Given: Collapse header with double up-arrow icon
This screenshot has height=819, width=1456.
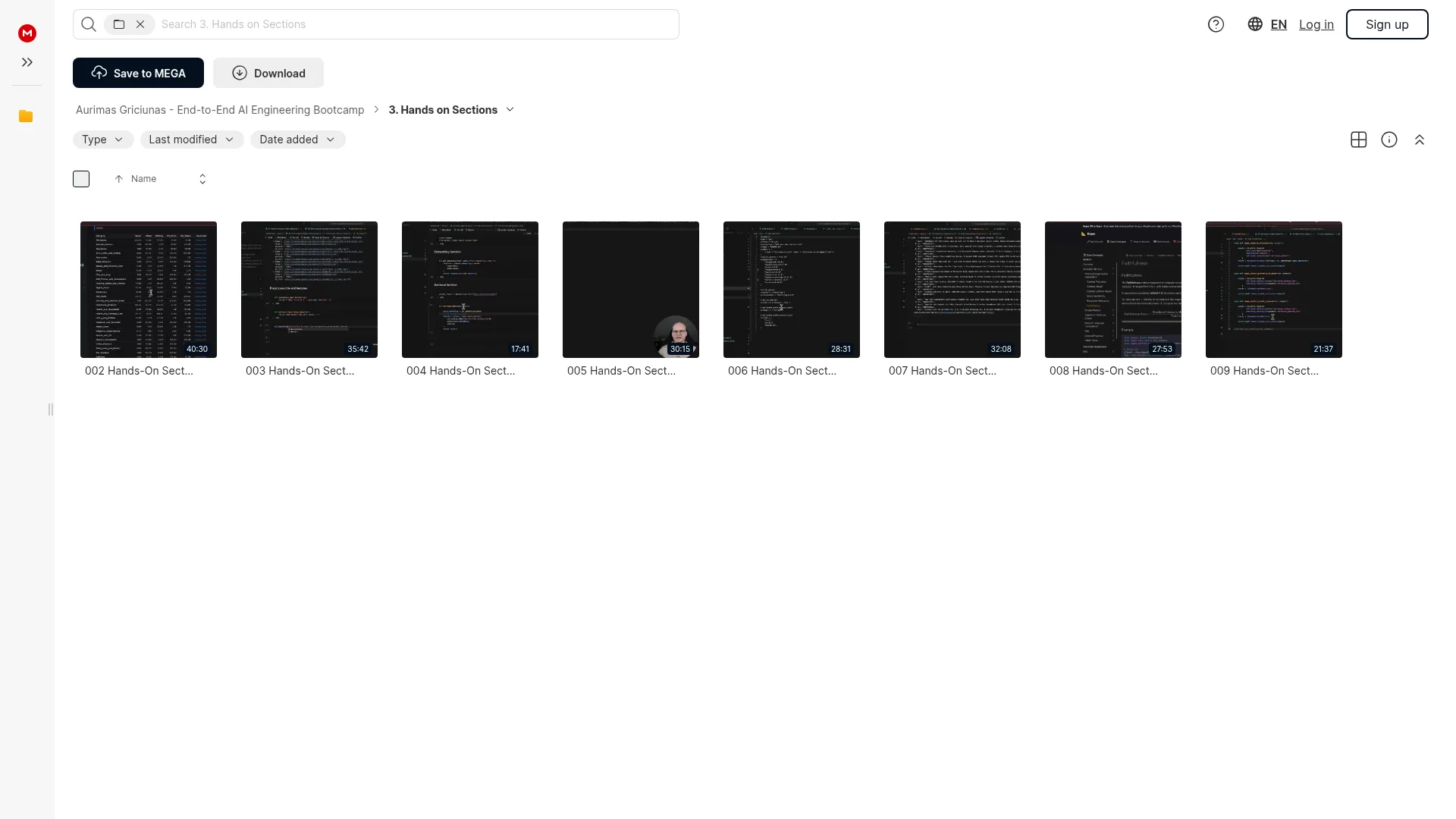Looking at the screenshot, I should (x=1420, y=140).
